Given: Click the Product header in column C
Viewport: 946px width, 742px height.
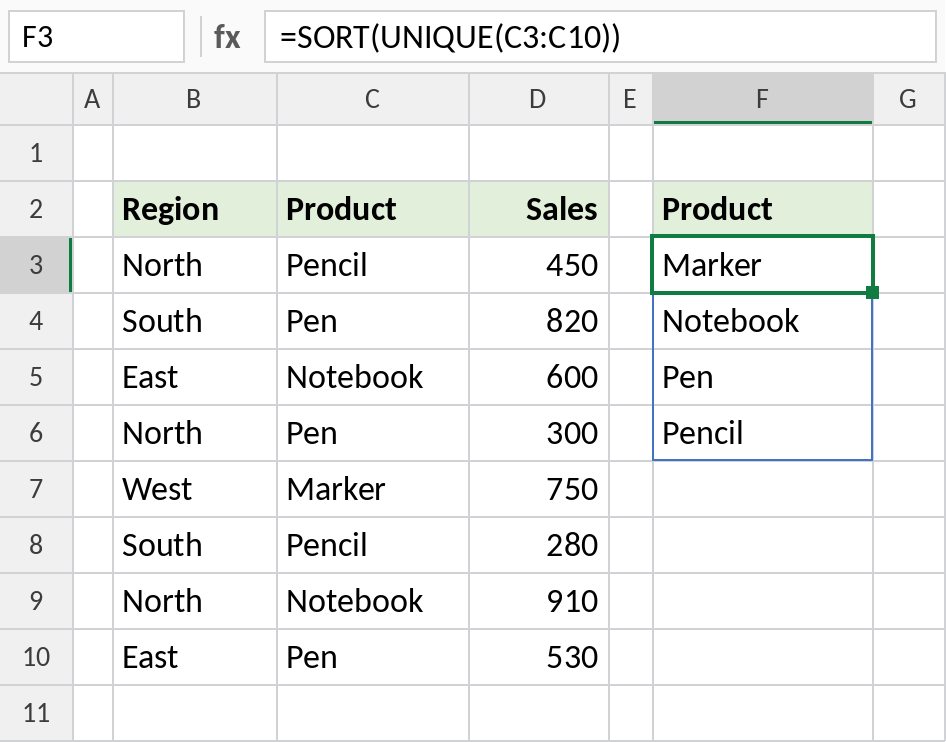Looking at the screenshot, I should coord(373,209).
